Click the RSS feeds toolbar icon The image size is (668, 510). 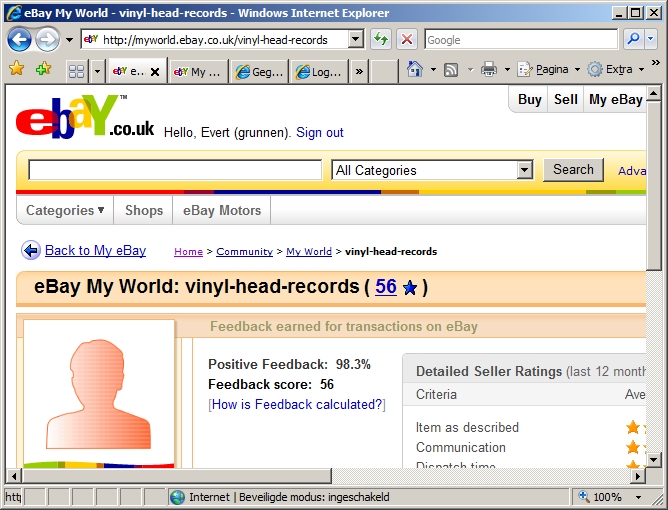pyautogui.click(x=451, y=70)
